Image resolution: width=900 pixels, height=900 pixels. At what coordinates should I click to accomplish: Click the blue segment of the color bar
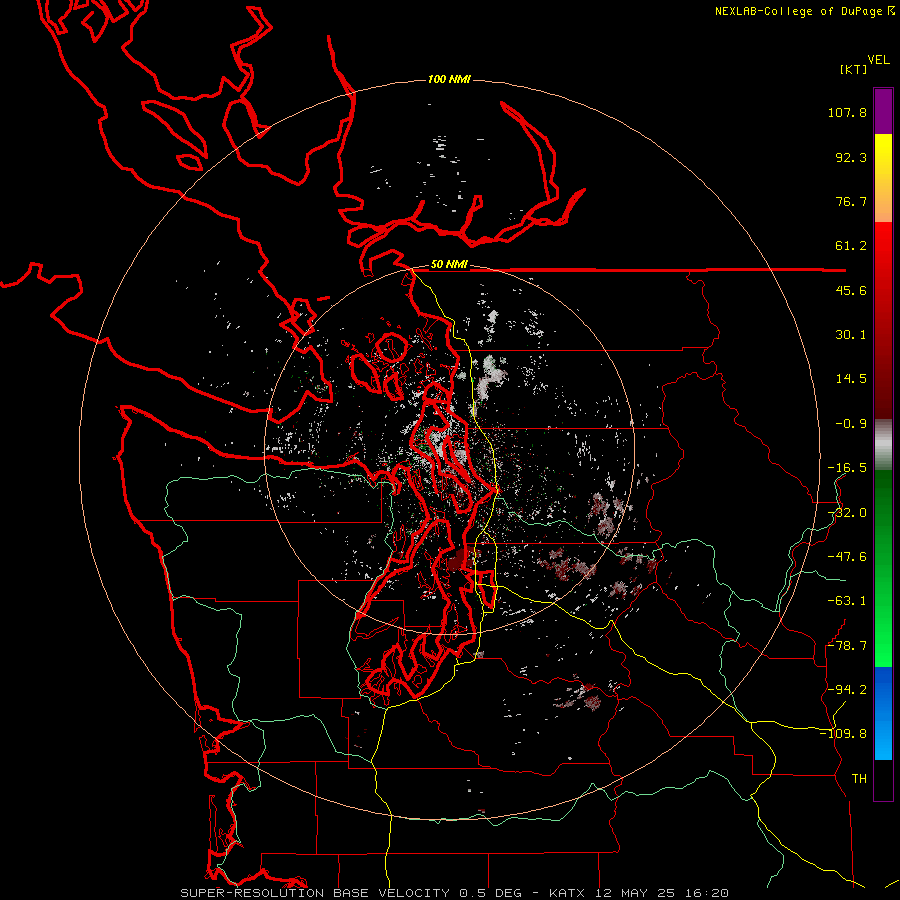coord(883,713)
